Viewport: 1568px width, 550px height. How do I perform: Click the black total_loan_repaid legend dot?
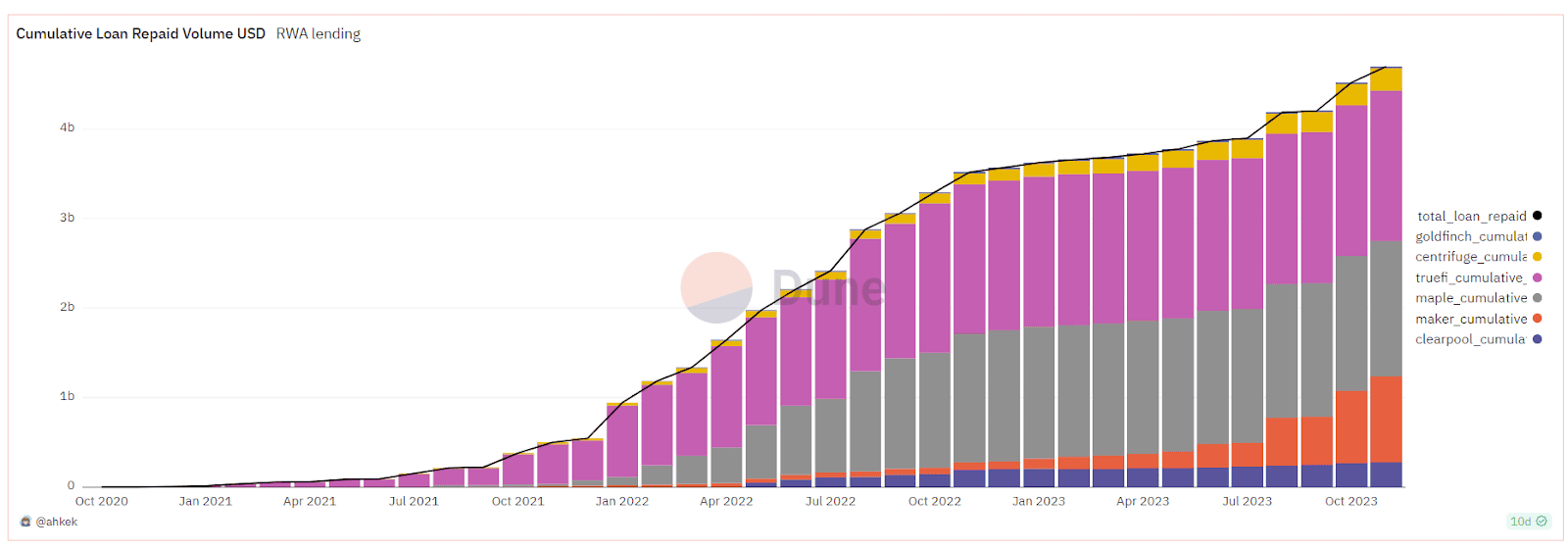1537,216
